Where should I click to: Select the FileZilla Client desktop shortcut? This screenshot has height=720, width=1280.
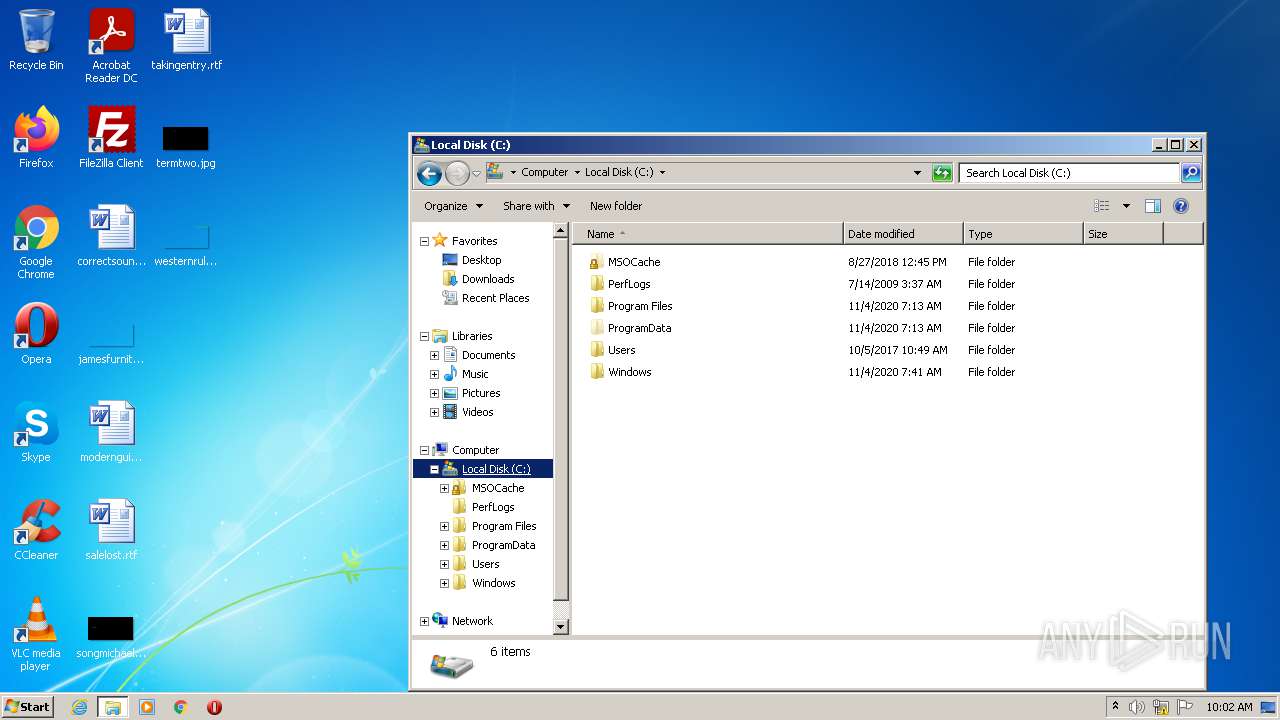pyautogui.click(x=111, y=138)
